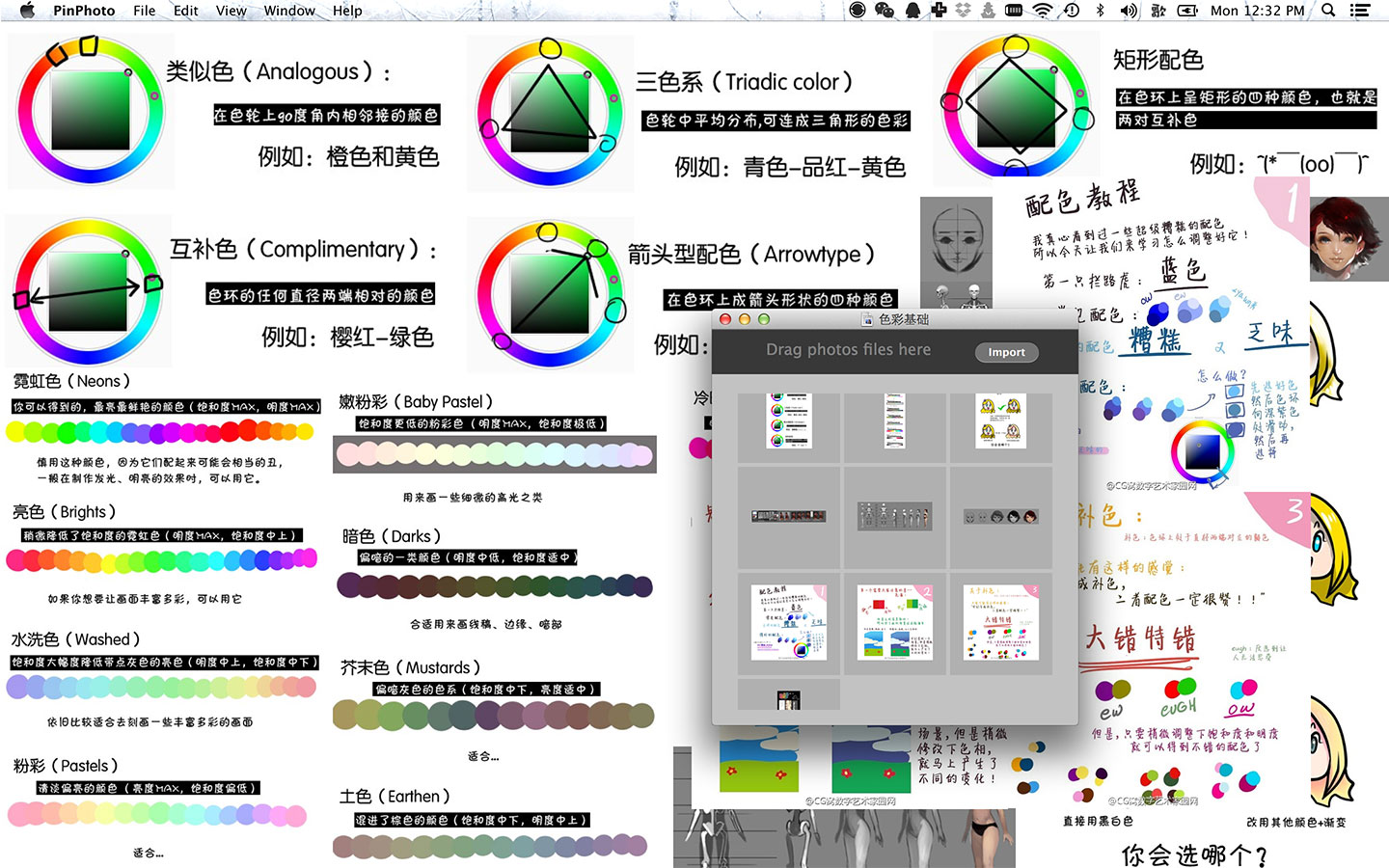The width and height of the screenshot is (1389, 868).
Task: Open the File menu
Action: [144, 11]
